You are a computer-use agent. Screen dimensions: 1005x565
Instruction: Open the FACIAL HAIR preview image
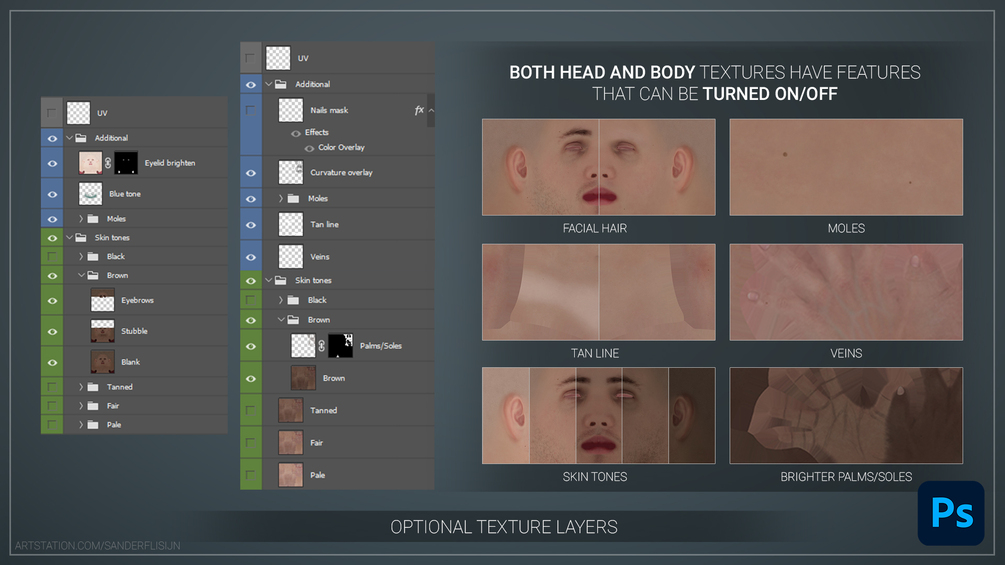(599, 167)
